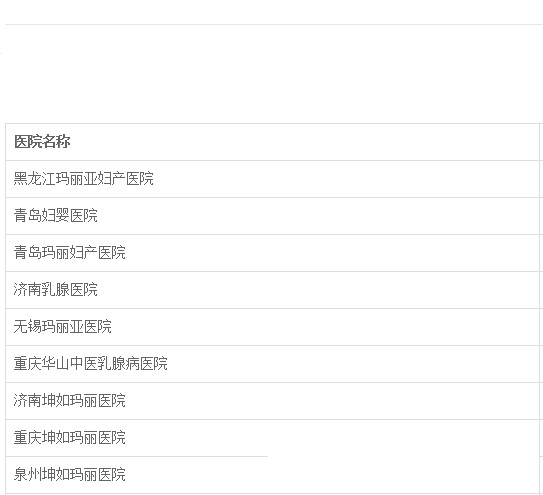Click the word 黑龙江 in the first row
543x495 pixels.
[x=35, y=179]
